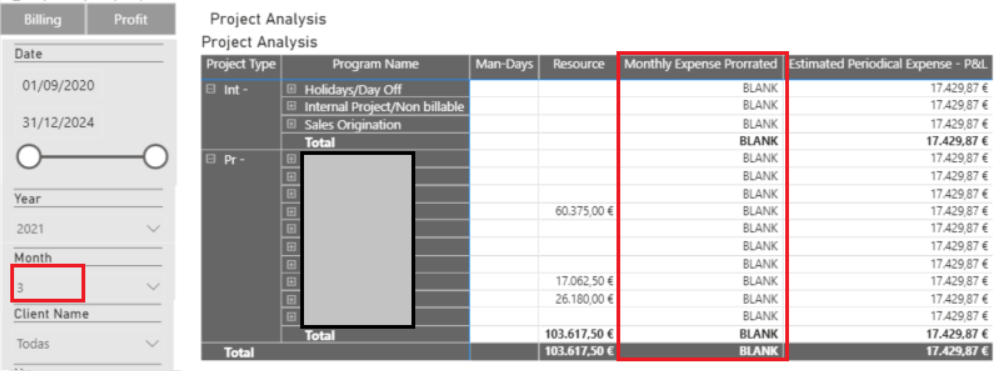Image resolution: width=1000 pixels, height=371 pixels.
Task: Sort by Man-Days column header
Action: 504,64
